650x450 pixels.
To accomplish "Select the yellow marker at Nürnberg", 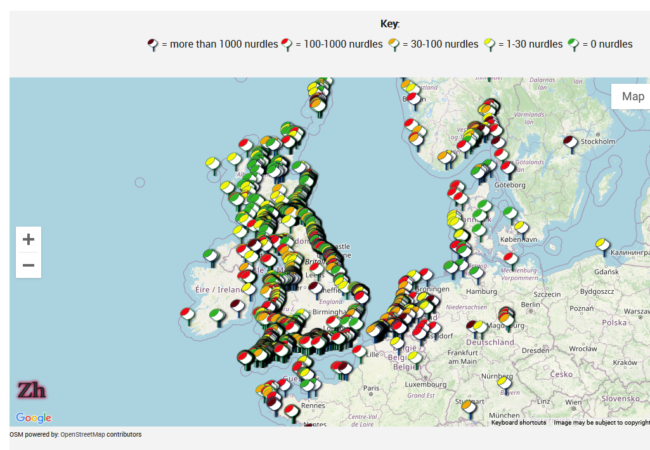I will pos(505,383).
